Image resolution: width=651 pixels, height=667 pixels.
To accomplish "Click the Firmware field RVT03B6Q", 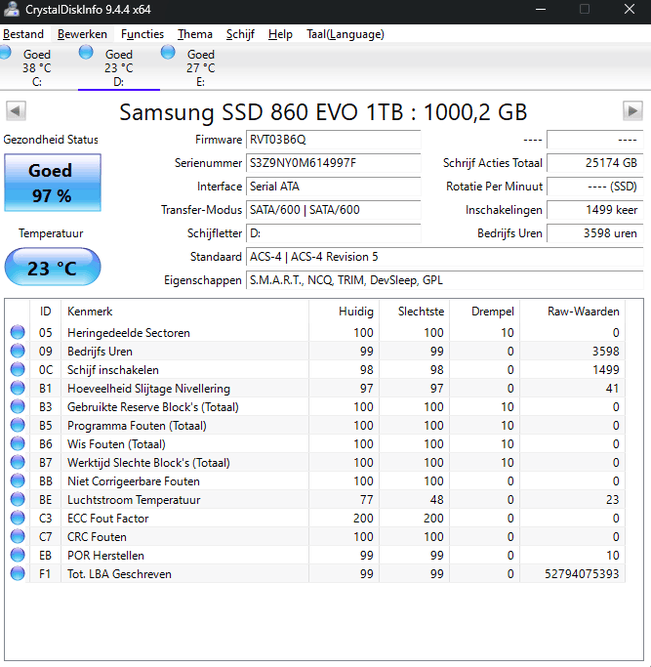I will point(333,140).
